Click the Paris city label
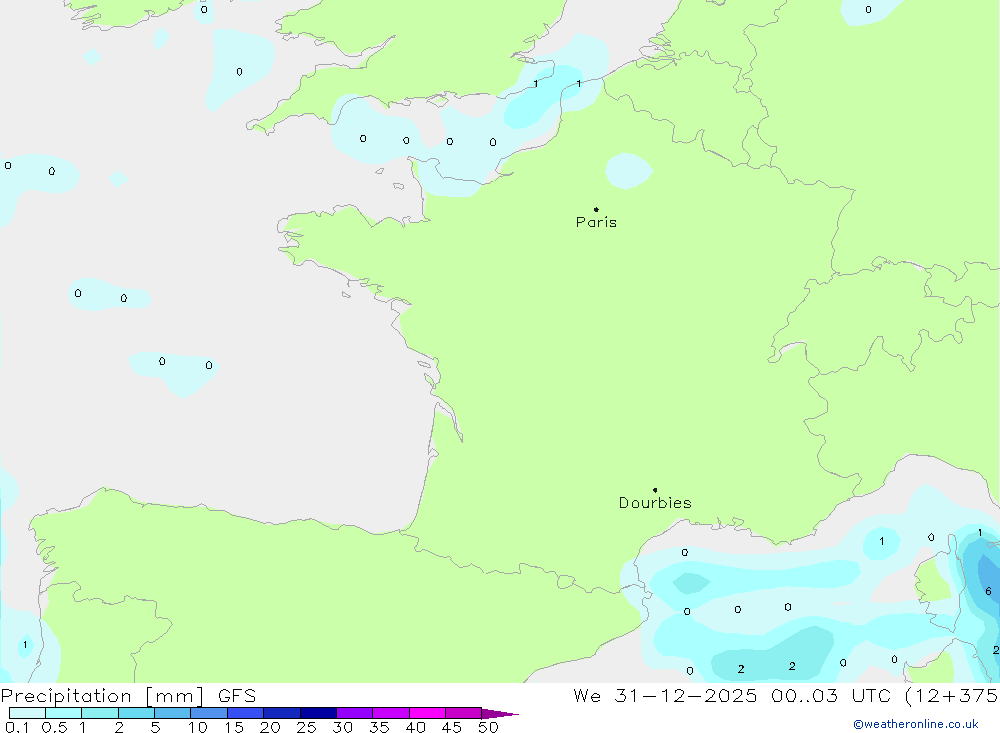 click(x=596, y=222)
